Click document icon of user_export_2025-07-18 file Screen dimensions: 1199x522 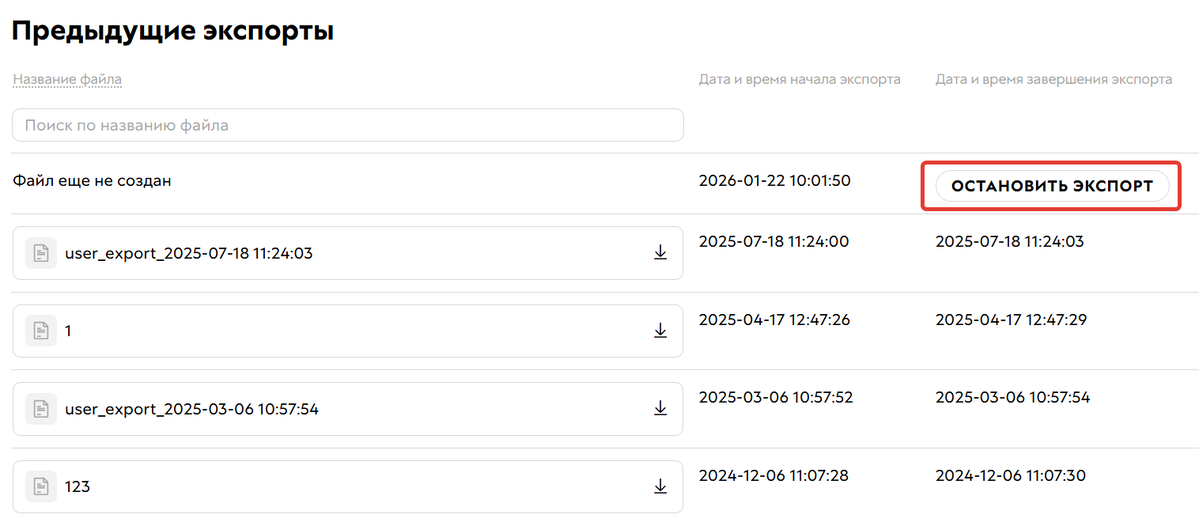(41, 253)
